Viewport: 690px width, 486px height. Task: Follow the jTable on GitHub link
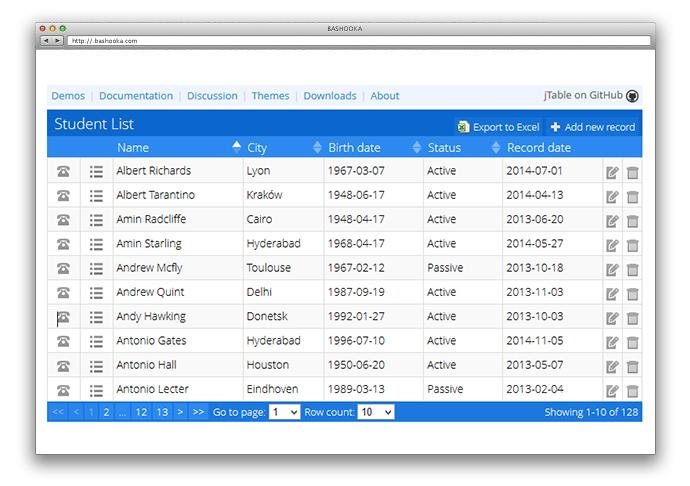coord(583,96)
